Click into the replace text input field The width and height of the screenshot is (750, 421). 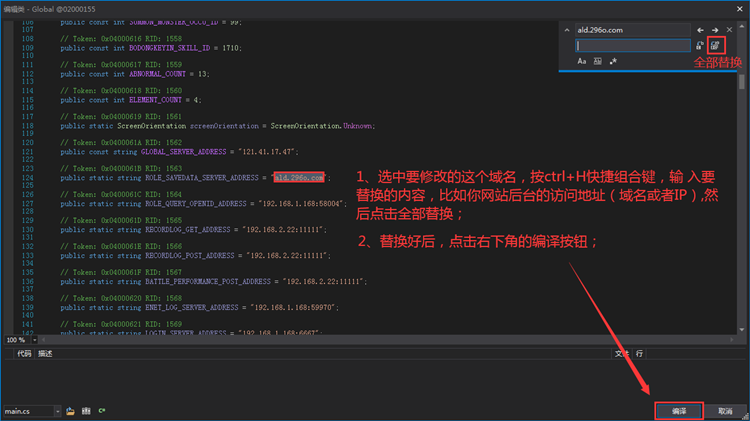(x=633, y=46)
